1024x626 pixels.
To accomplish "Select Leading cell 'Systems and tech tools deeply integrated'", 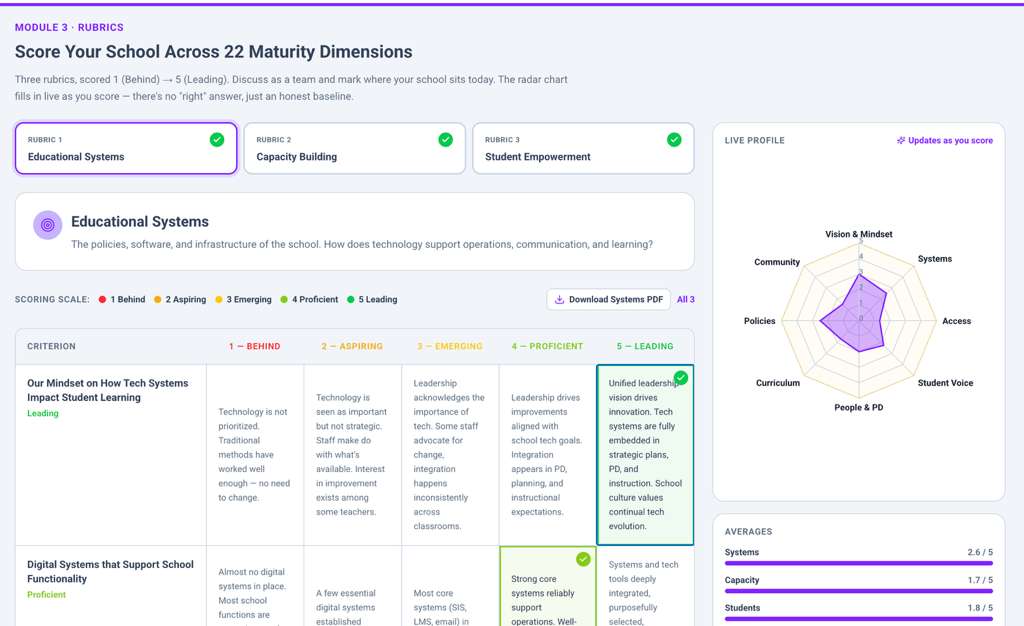I will coord(645,586).
